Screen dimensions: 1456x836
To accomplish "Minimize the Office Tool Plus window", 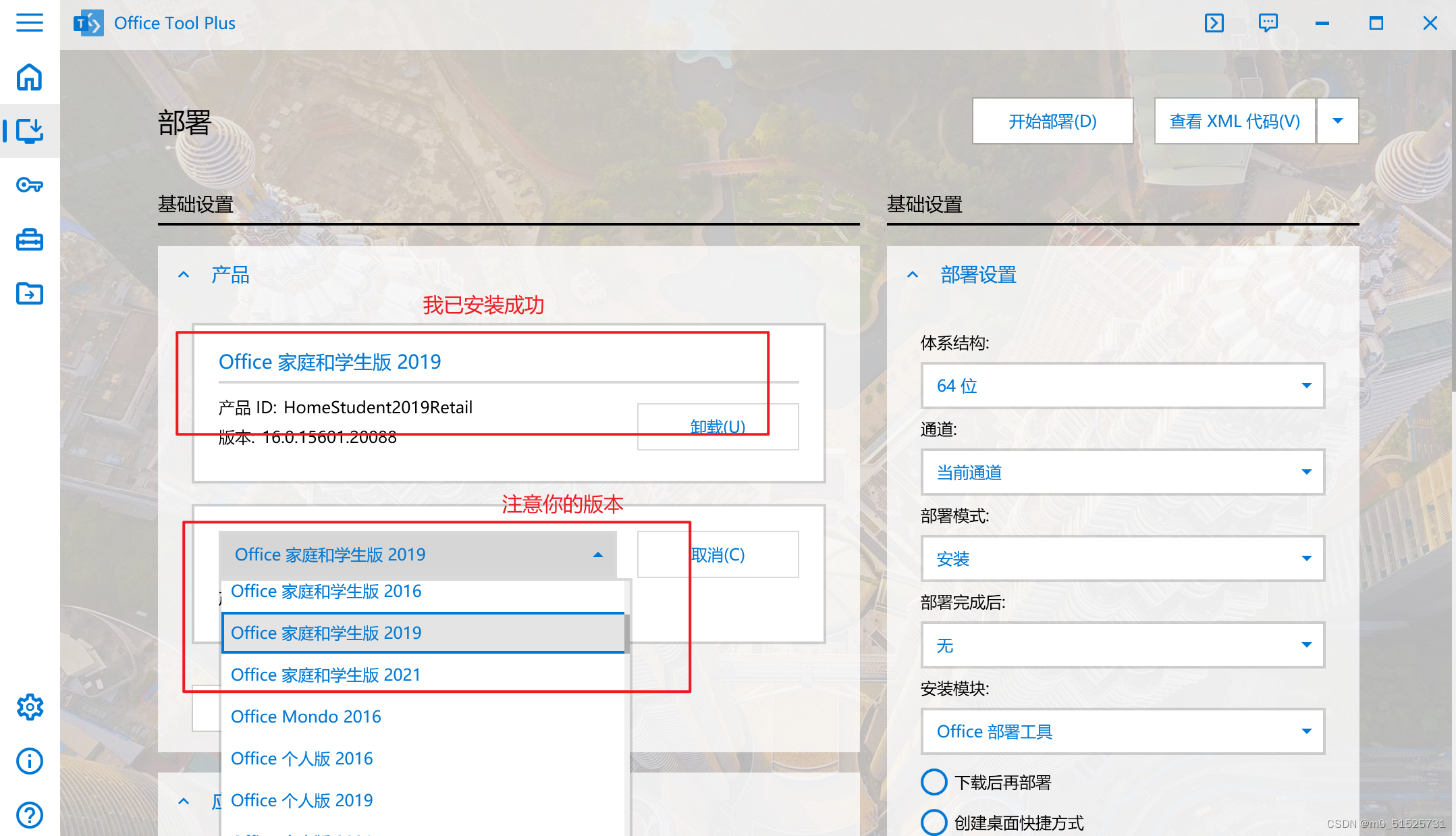I will pyautogui.click(x=1322, y=23).
